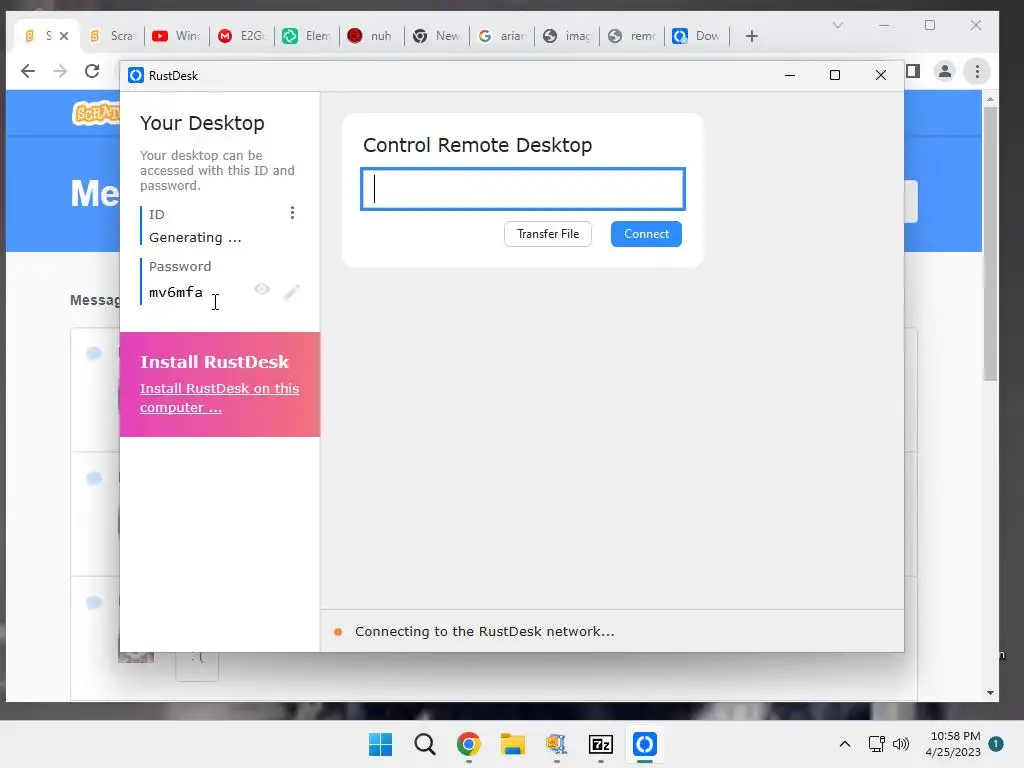The height and width of the screenshot is (768, 1024).
Task: Open Chrome from the taskbar
Action: tap(468, 744)
